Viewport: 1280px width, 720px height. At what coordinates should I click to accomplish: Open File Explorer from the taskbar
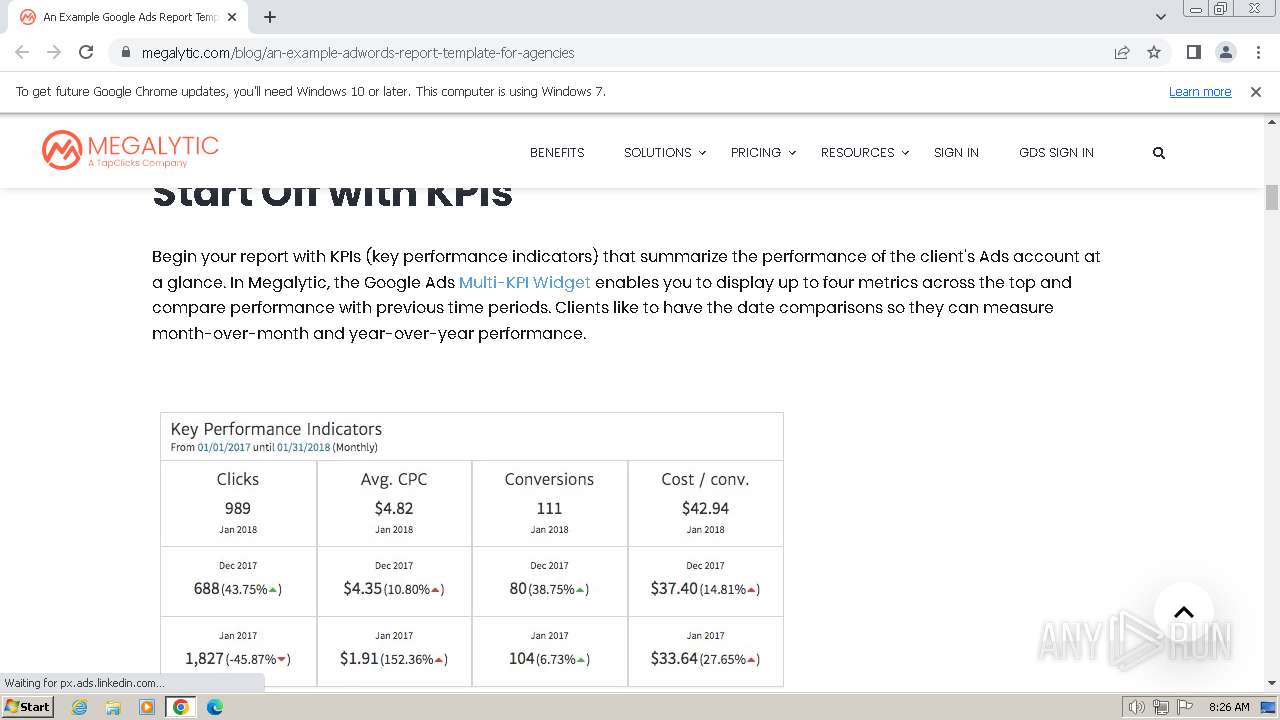[113, 707]
